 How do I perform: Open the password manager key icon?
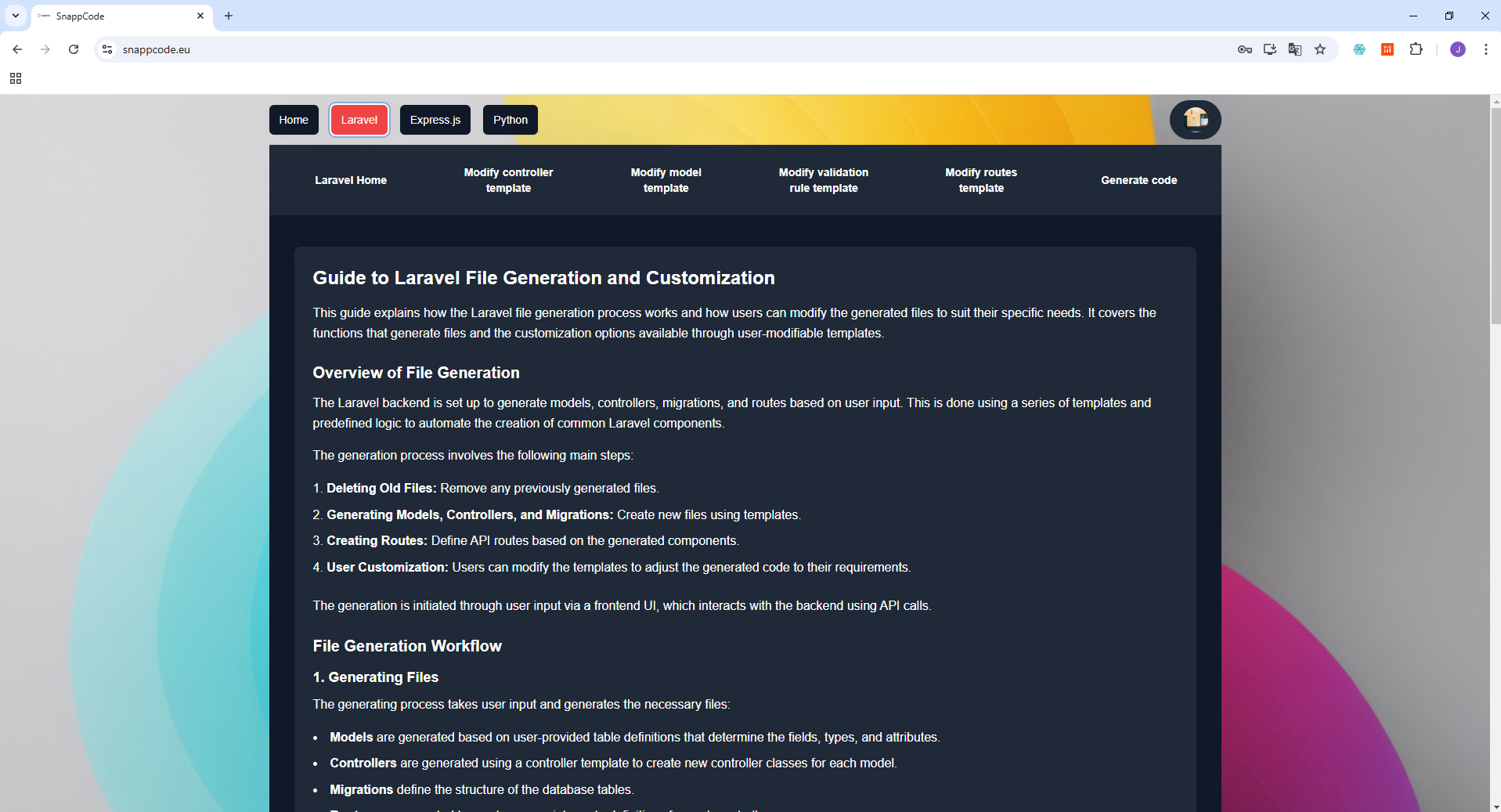(1245, 49)
